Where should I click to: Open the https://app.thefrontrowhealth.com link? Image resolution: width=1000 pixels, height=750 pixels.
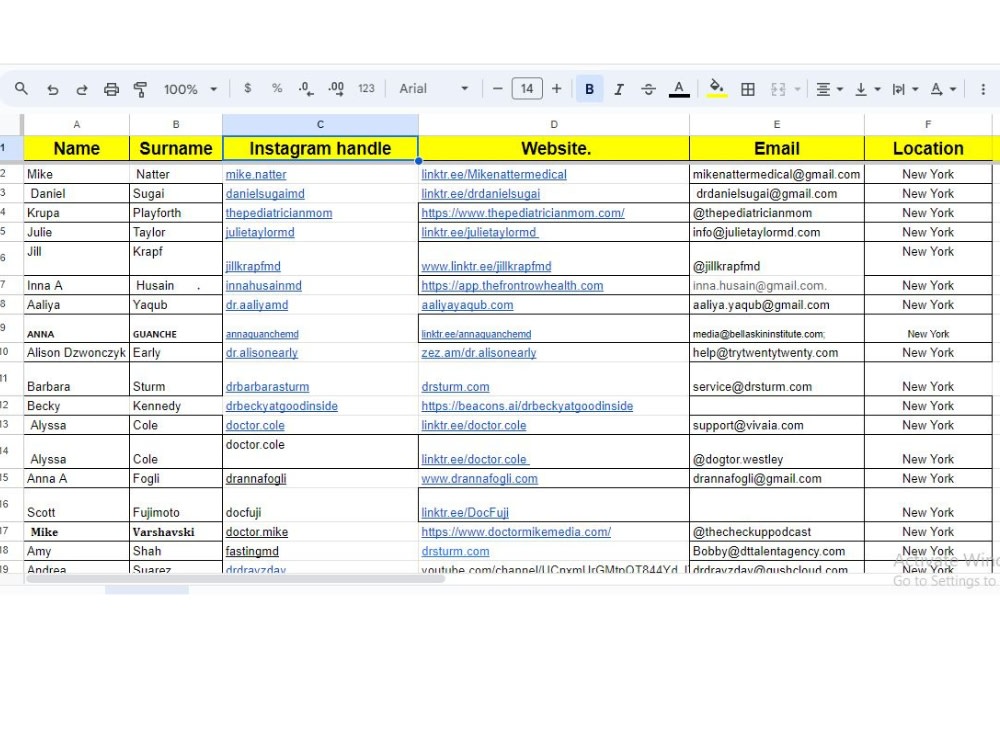pyautogui.click(x=512, y=286)
